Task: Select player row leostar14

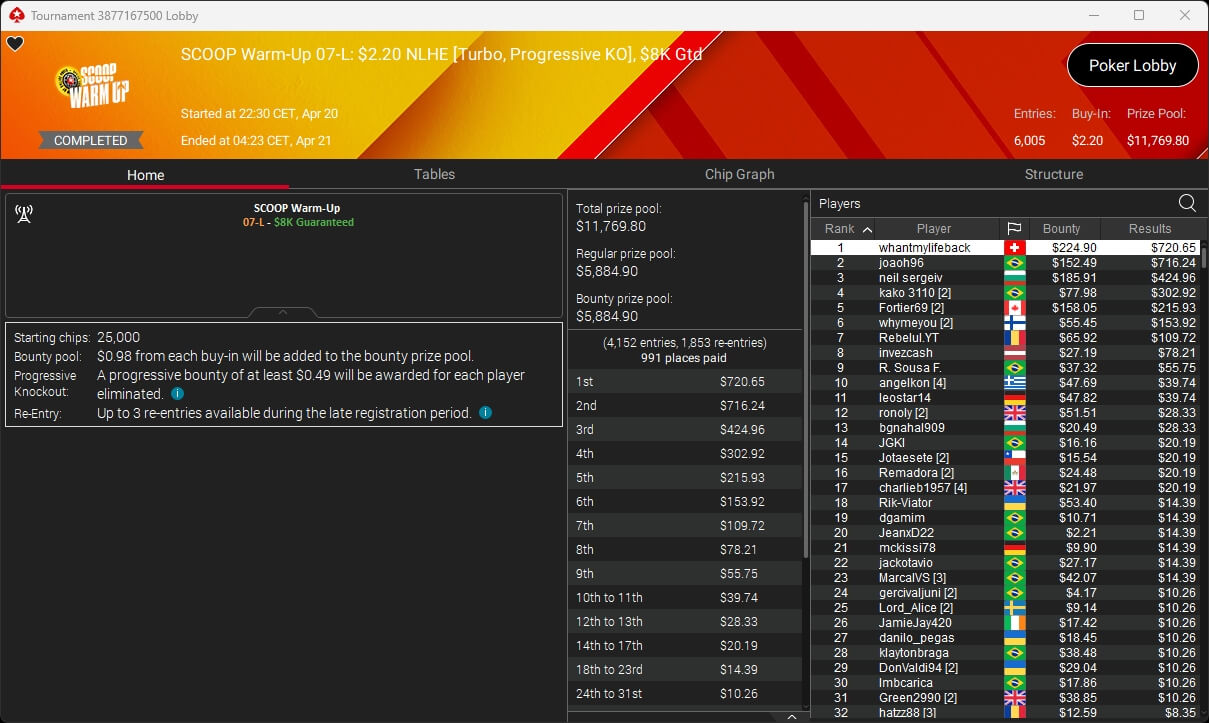Action: (x=1005, y=398)
